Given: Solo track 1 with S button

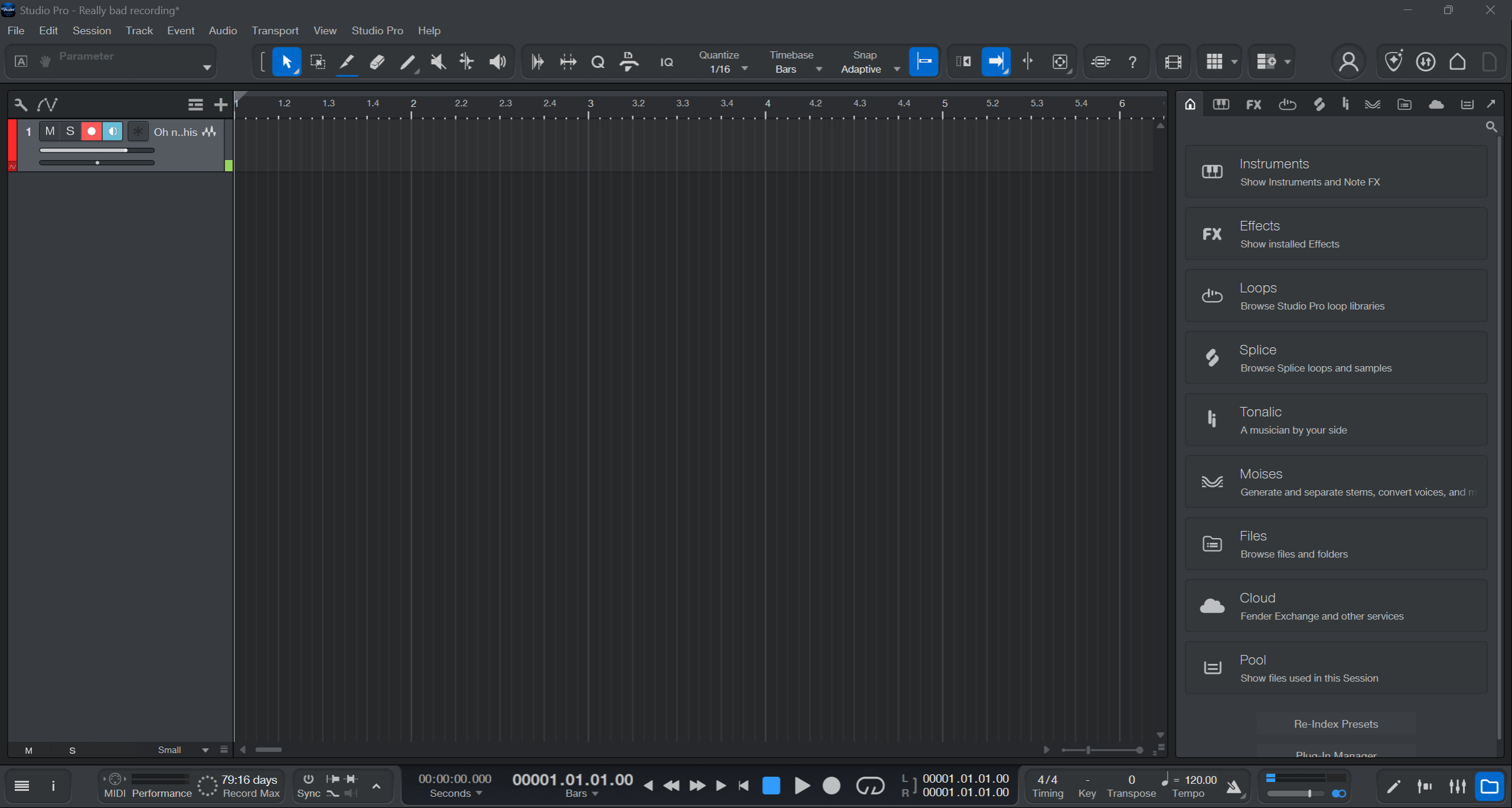Looking at the screenshot, I should pos(70,131).
